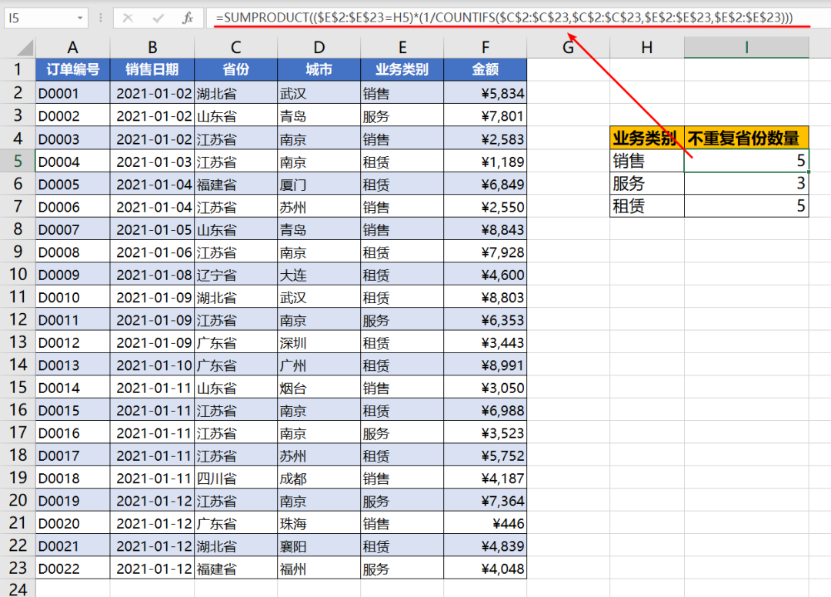
Task: Click the orange 业务类别 header in column H
Action: (647, 138)
